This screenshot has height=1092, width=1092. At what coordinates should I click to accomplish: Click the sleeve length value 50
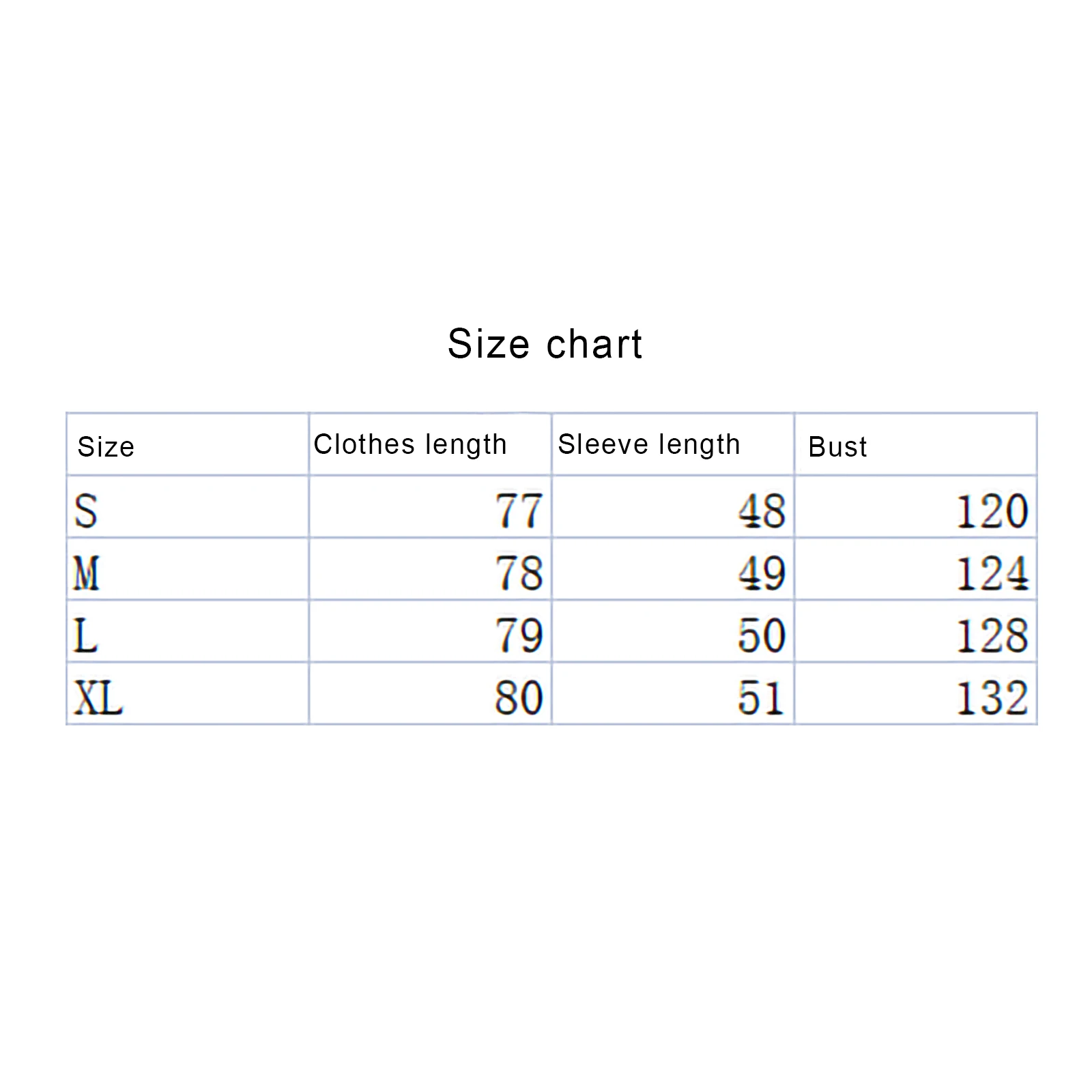point(762,635)
